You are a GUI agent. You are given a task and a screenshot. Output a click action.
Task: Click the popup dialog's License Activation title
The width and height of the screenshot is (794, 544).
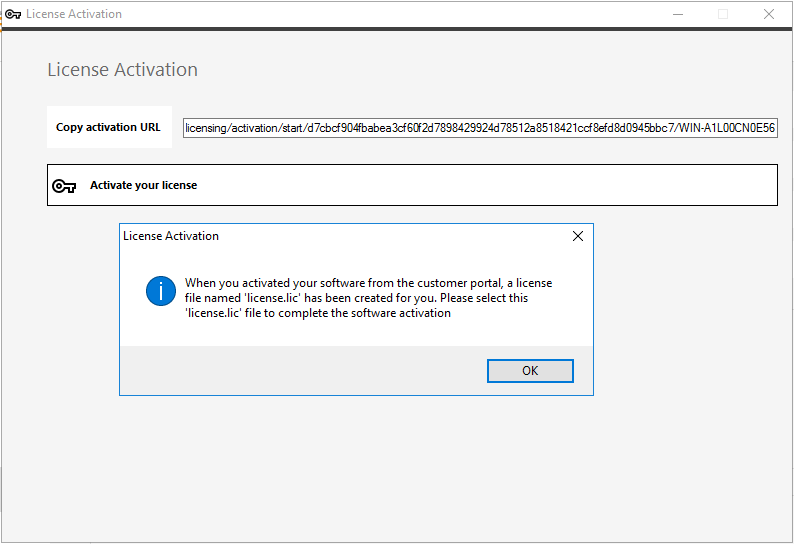point(171,237)
